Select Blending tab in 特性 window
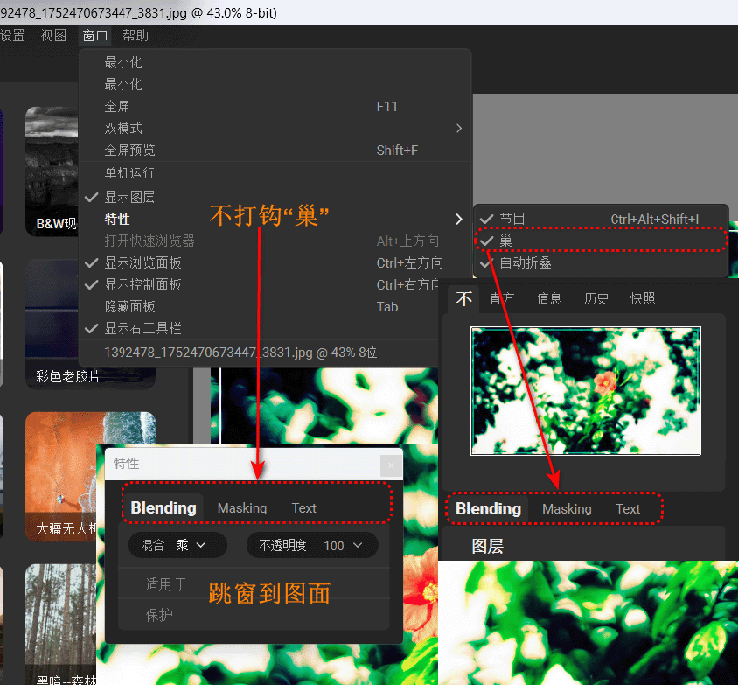 [164, 508]
